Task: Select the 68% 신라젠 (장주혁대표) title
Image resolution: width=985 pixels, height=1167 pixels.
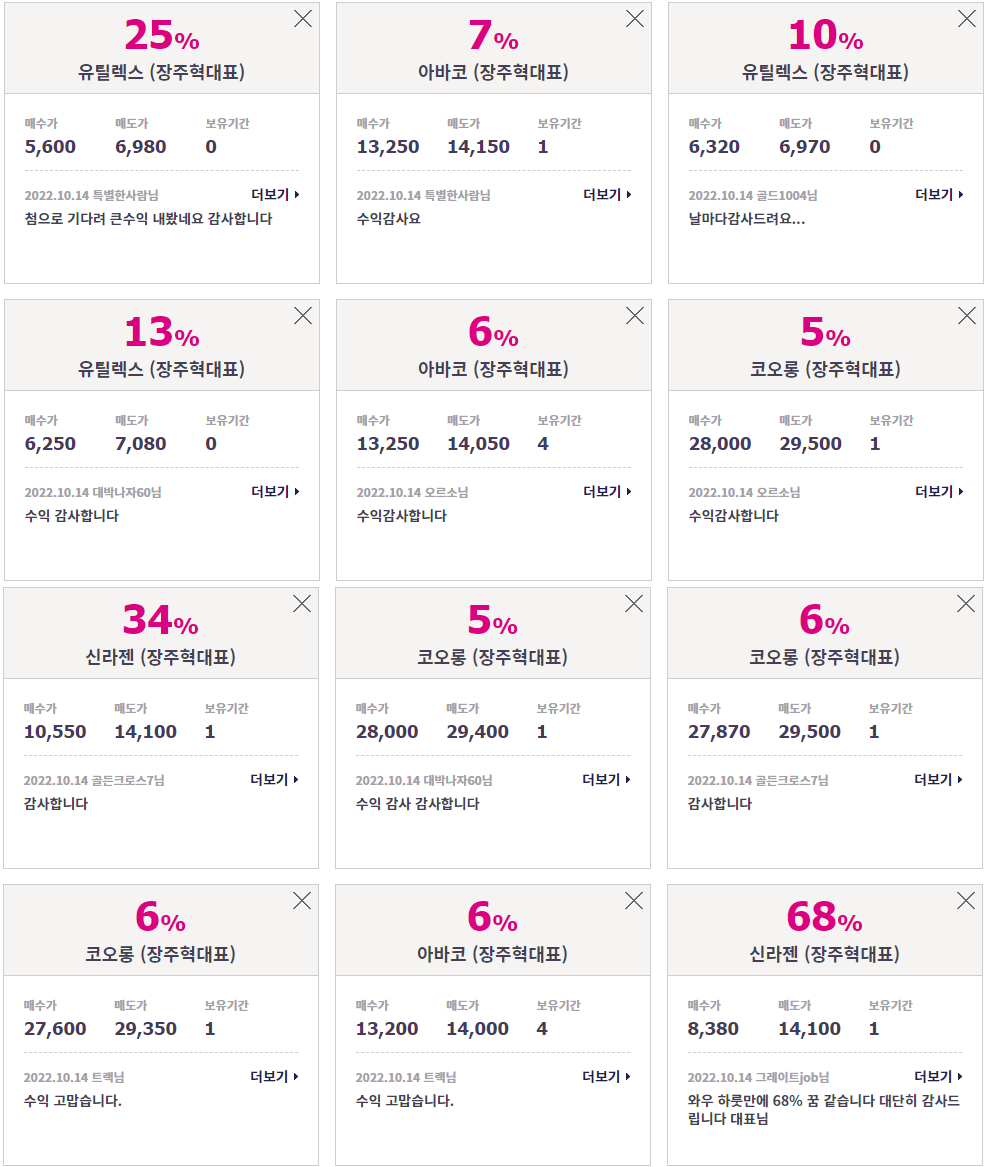Action: pos(824,953)
